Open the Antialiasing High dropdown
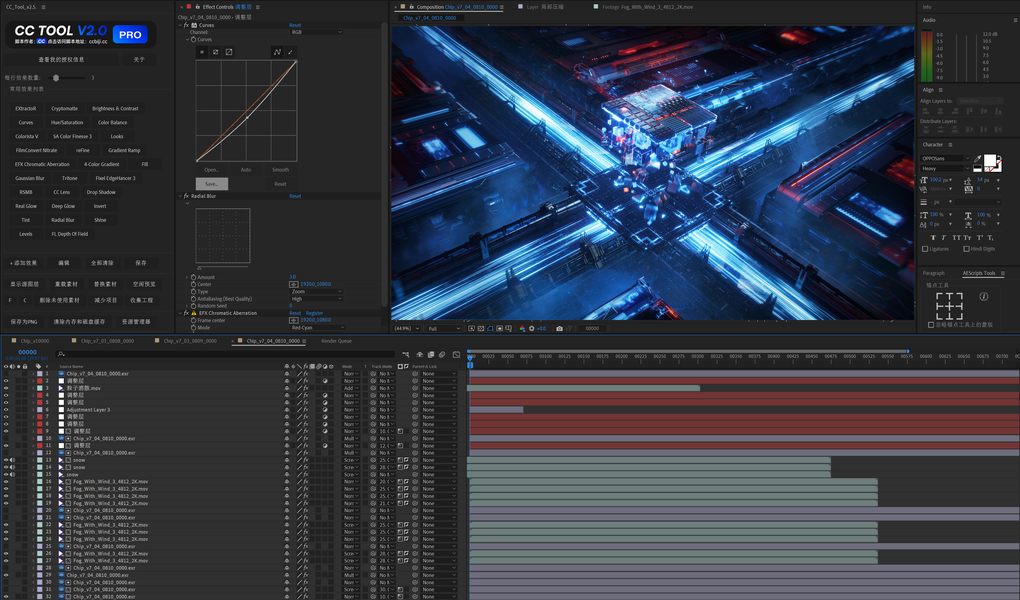This screenshot has height=600, width=1020. tap(315, 299)
